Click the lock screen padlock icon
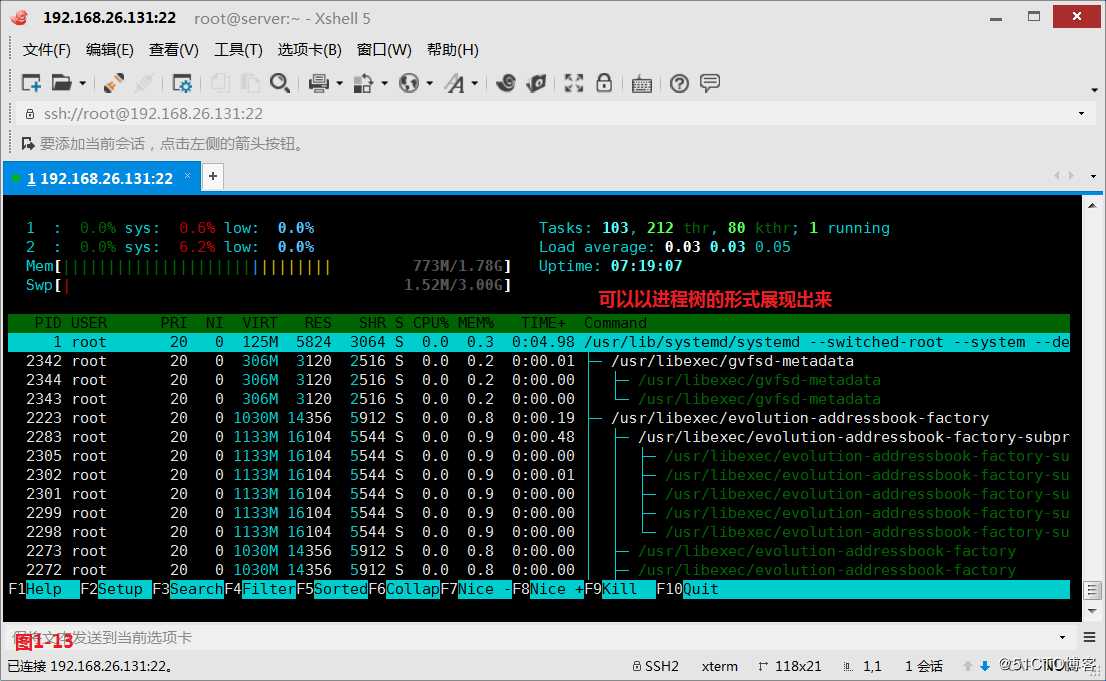 pos(604,83)
